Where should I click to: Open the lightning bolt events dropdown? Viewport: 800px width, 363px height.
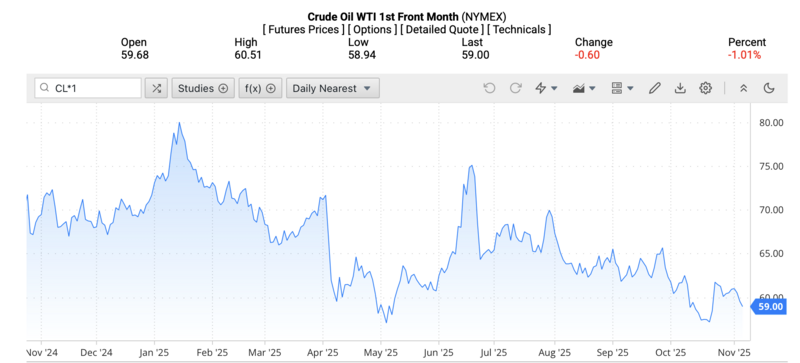point(546,88)
